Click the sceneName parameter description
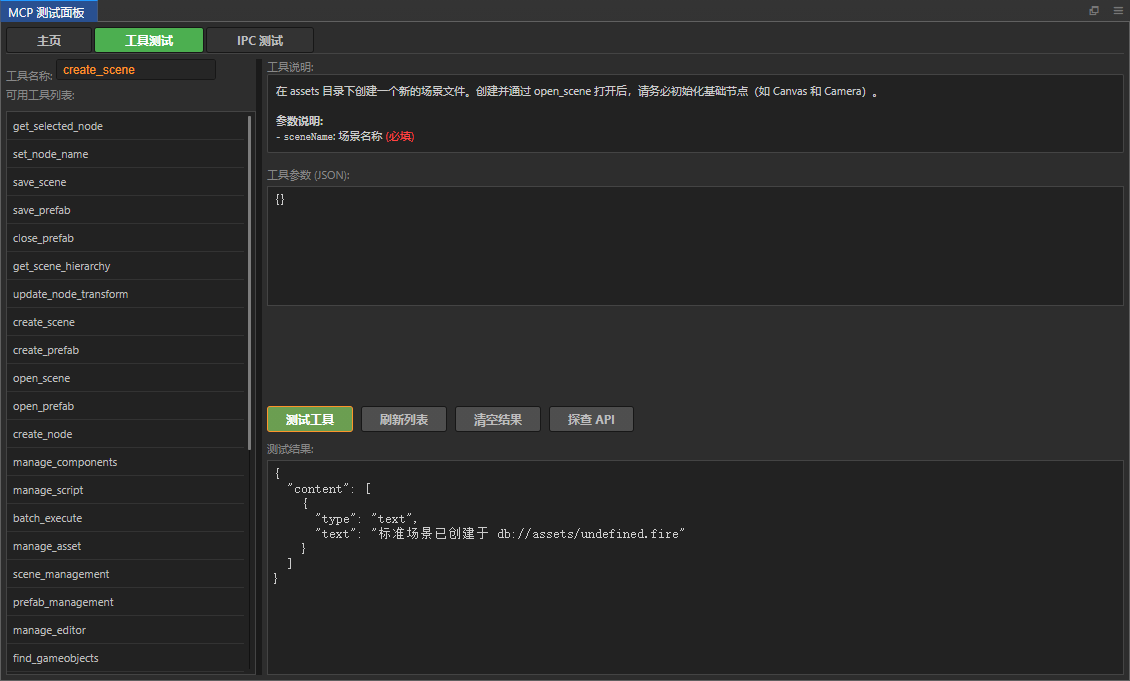Screen dimensions: 1130x681 [x=345, y=136]
